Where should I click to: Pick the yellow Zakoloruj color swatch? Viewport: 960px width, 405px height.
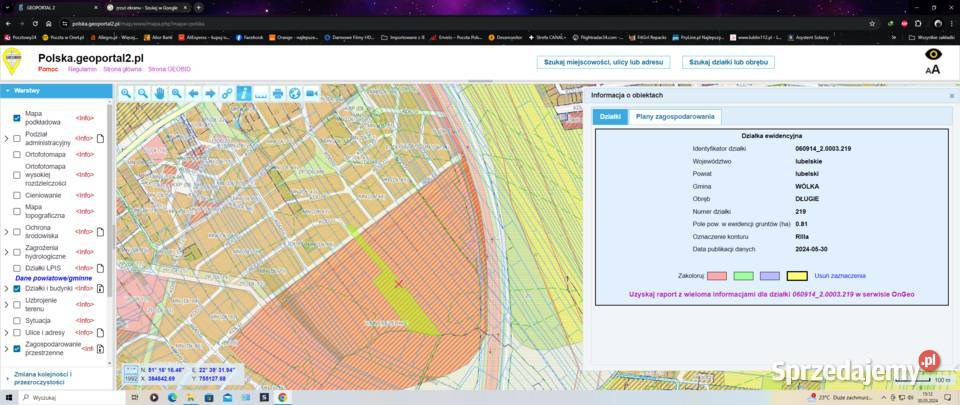tap(797, 276)
